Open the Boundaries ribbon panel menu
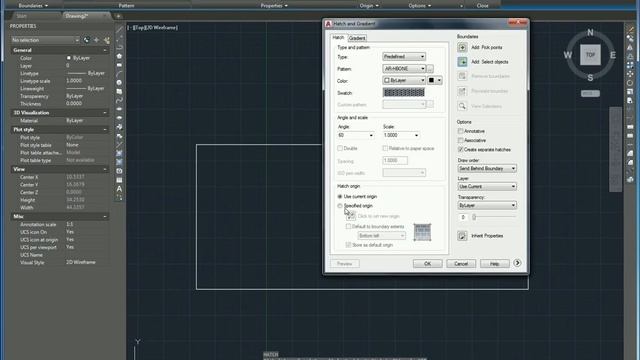The image size is (640, 360). (x=33, y=6)
